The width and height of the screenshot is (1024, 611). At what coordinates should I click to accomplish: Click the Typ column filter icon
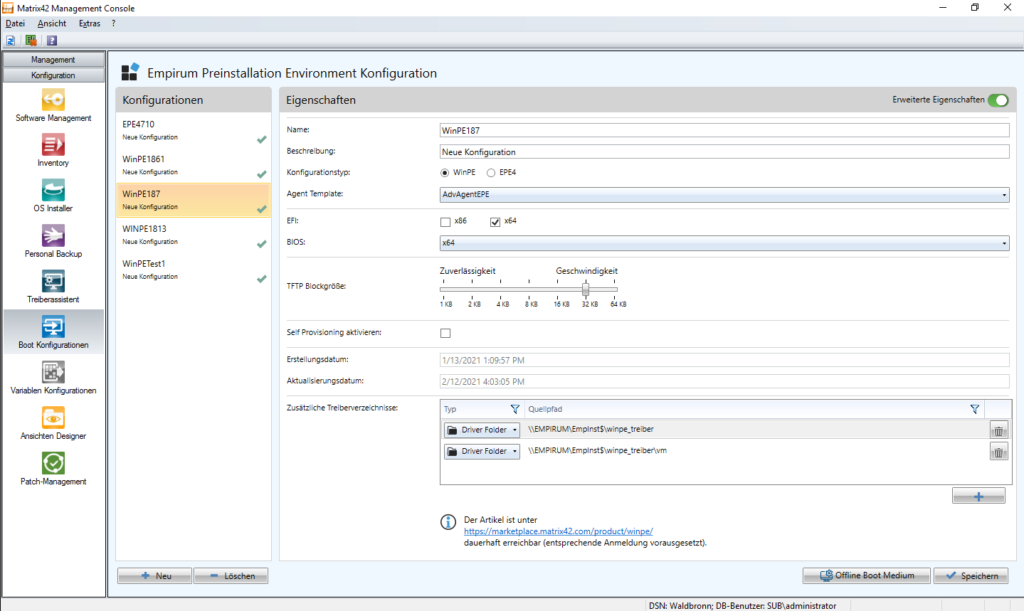coord(515,409)
